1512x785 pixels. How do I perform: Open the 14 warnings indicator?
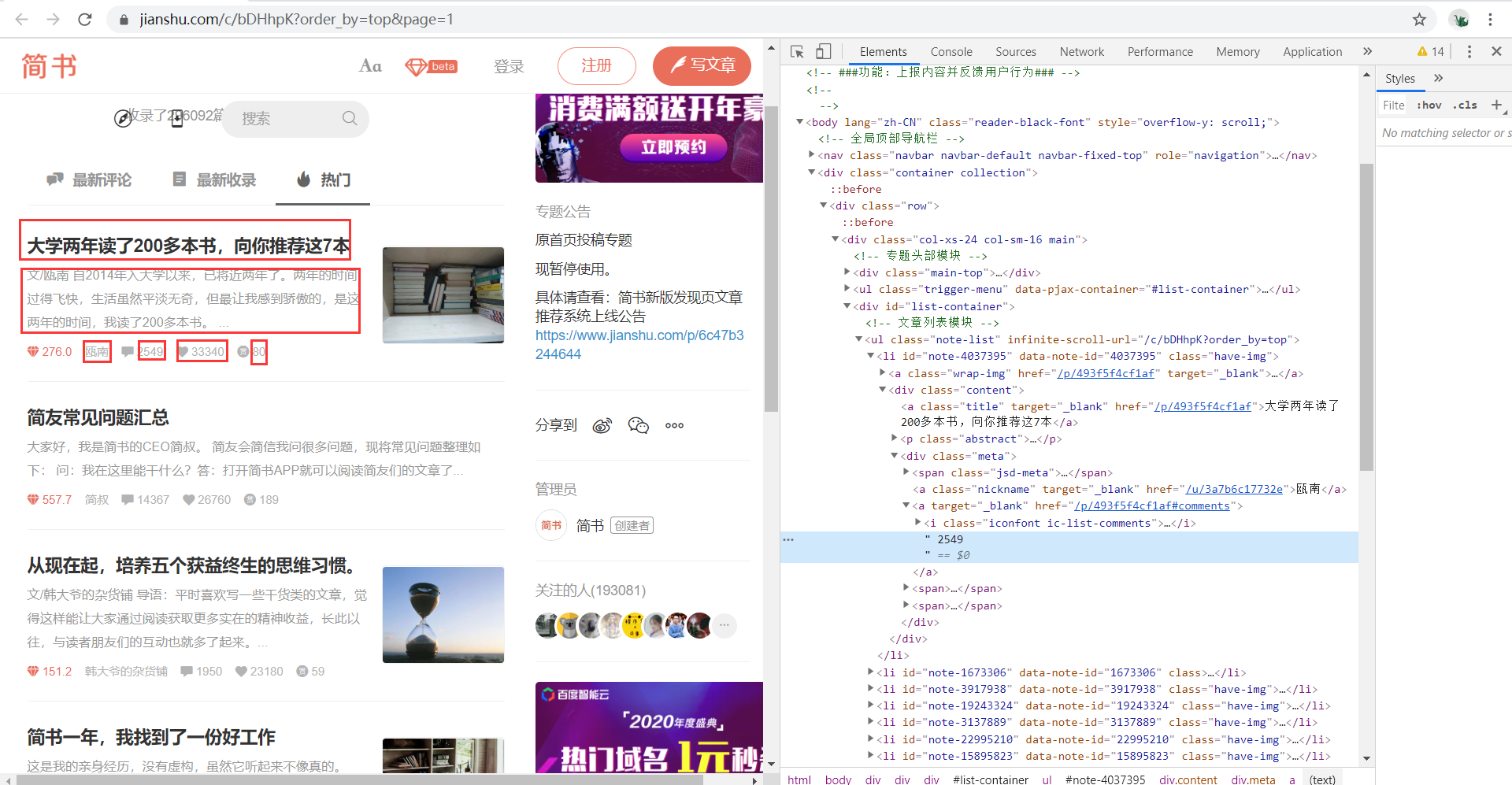(1430, 51)
